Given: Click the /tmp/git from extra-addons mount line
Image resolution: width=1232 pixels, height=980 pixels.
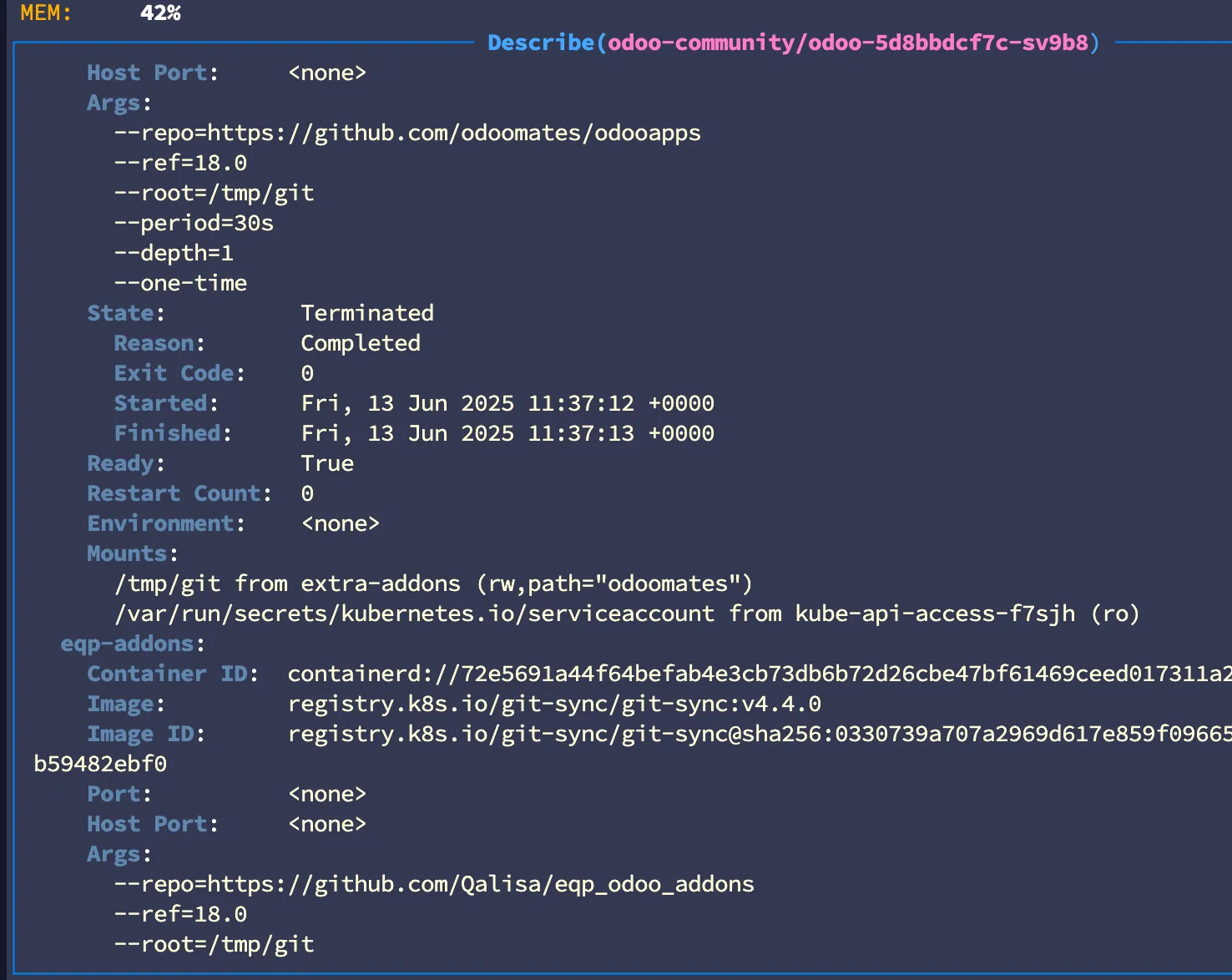Looking at the screenshot, I should pyautogui.click(x=434, y=583).
